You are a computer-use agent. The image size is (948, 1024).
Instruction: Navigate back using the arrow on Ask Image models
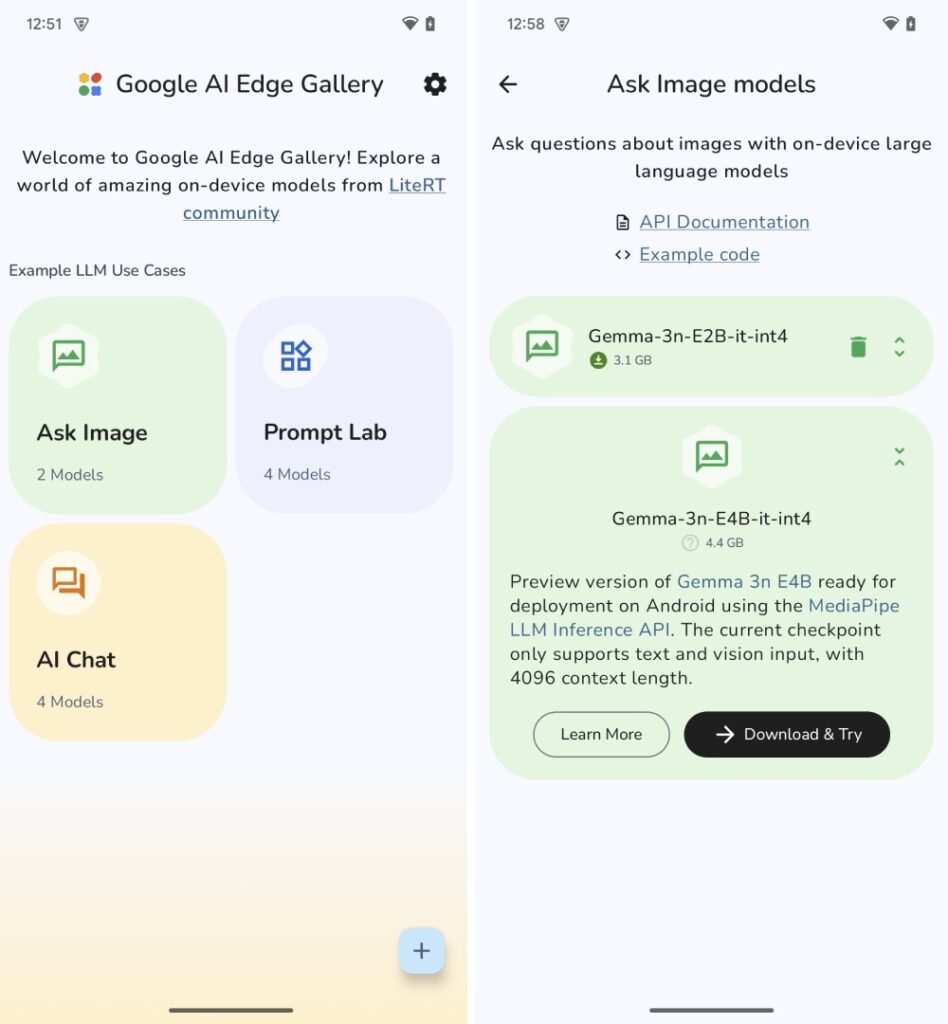508,84
